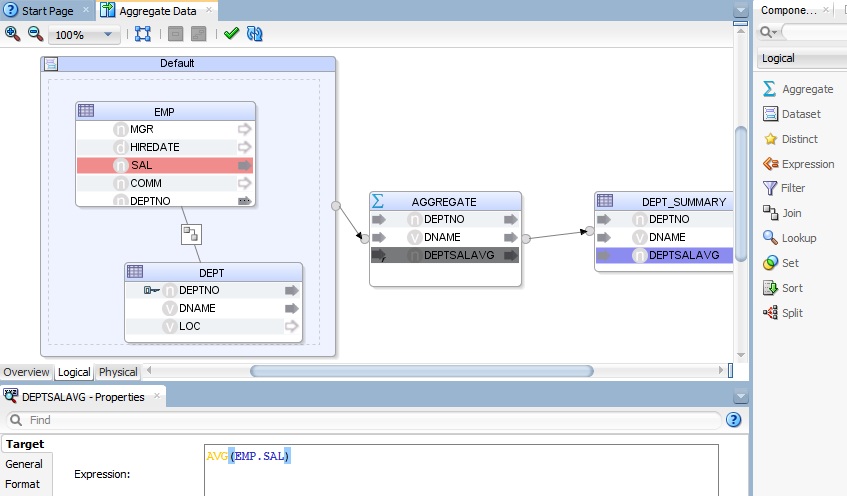The width and height of the screenshot is (847, 496).
Task: Select the HIREDATE attribute in EMP
Action: 165,147
